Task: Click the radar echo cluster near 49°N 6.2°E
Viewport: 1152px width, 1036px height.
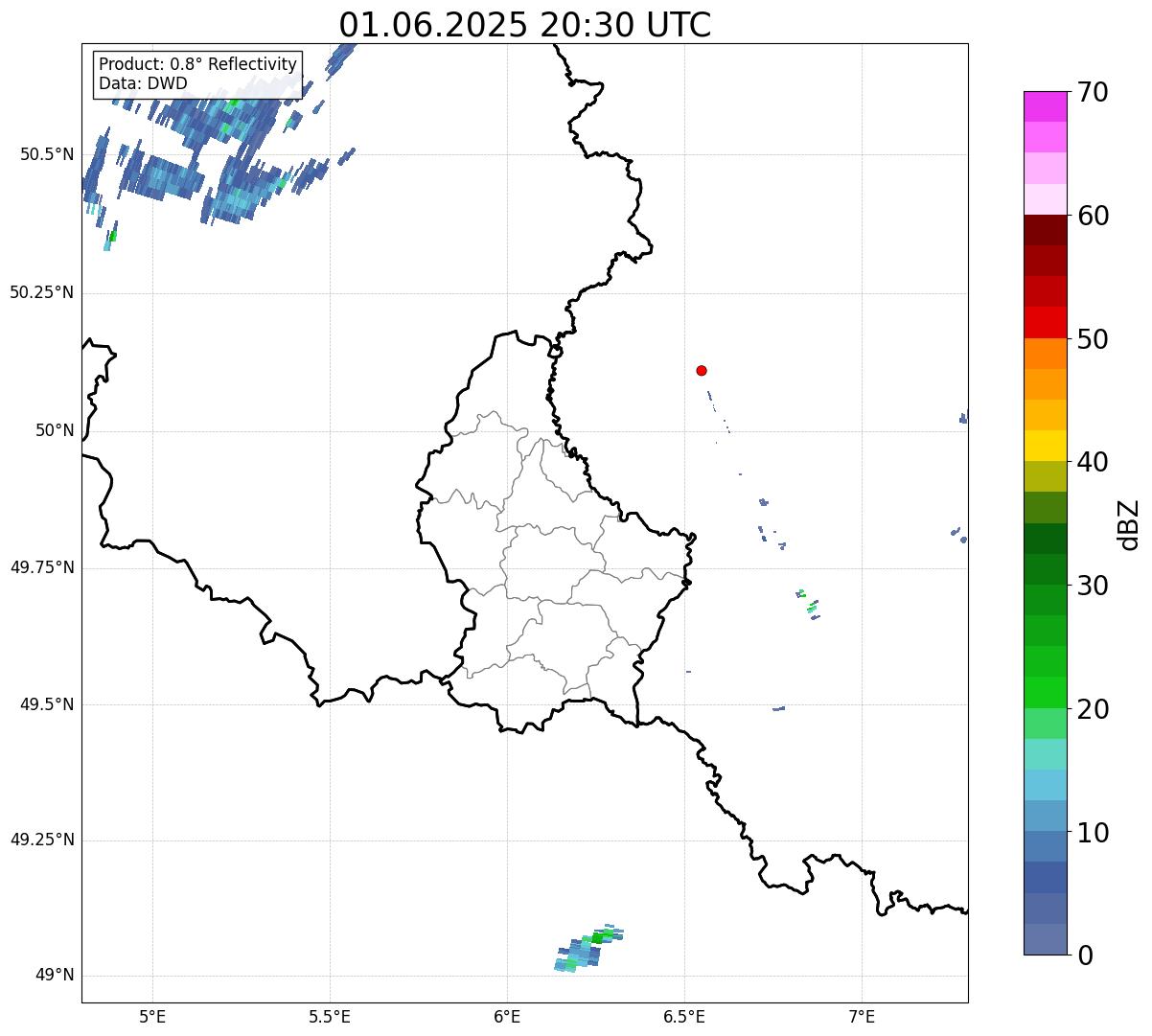Action: [588, 949]
